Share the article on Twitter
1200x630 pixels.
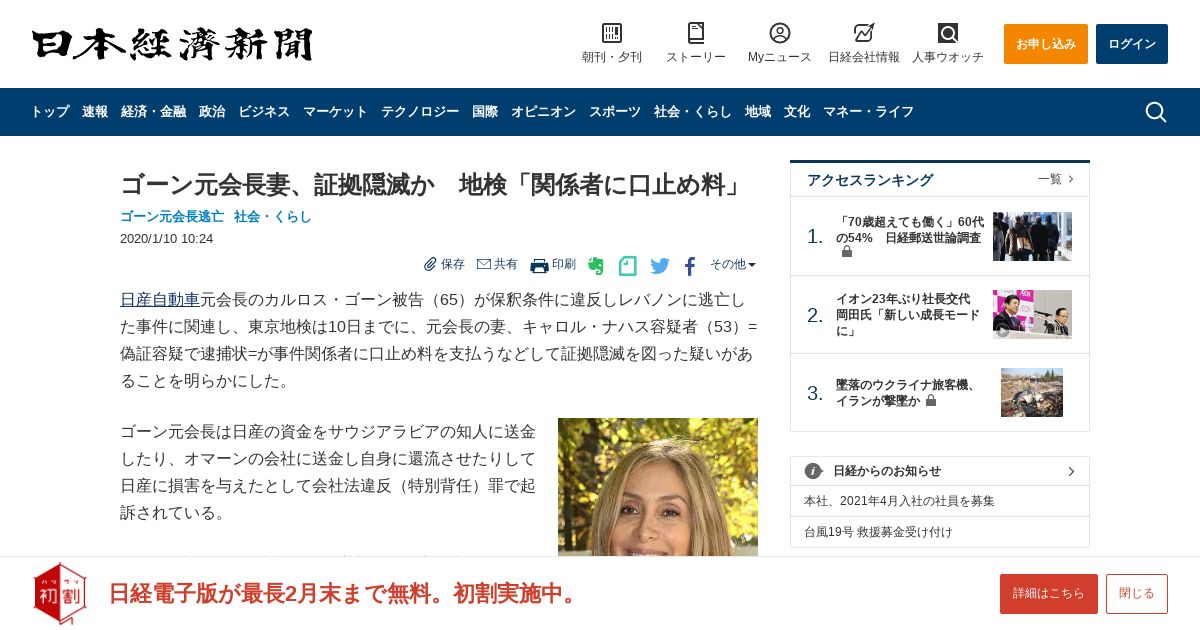[x=660, y=266]
